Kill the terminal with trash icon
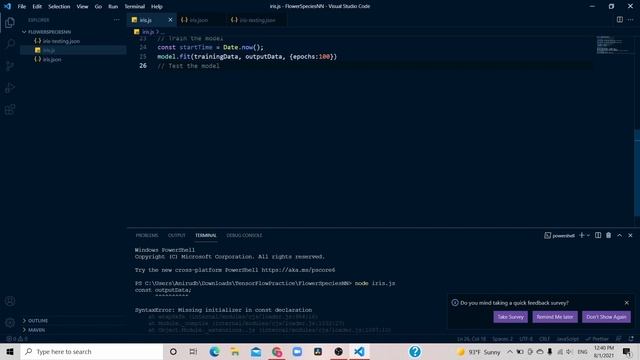Viewport: 640px width, 360px height. [609, 235]
